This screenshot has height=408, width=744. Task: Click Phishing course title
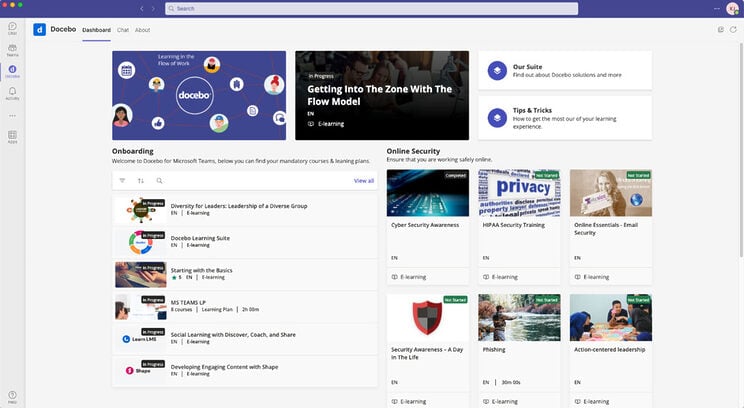tap(494, 350)
